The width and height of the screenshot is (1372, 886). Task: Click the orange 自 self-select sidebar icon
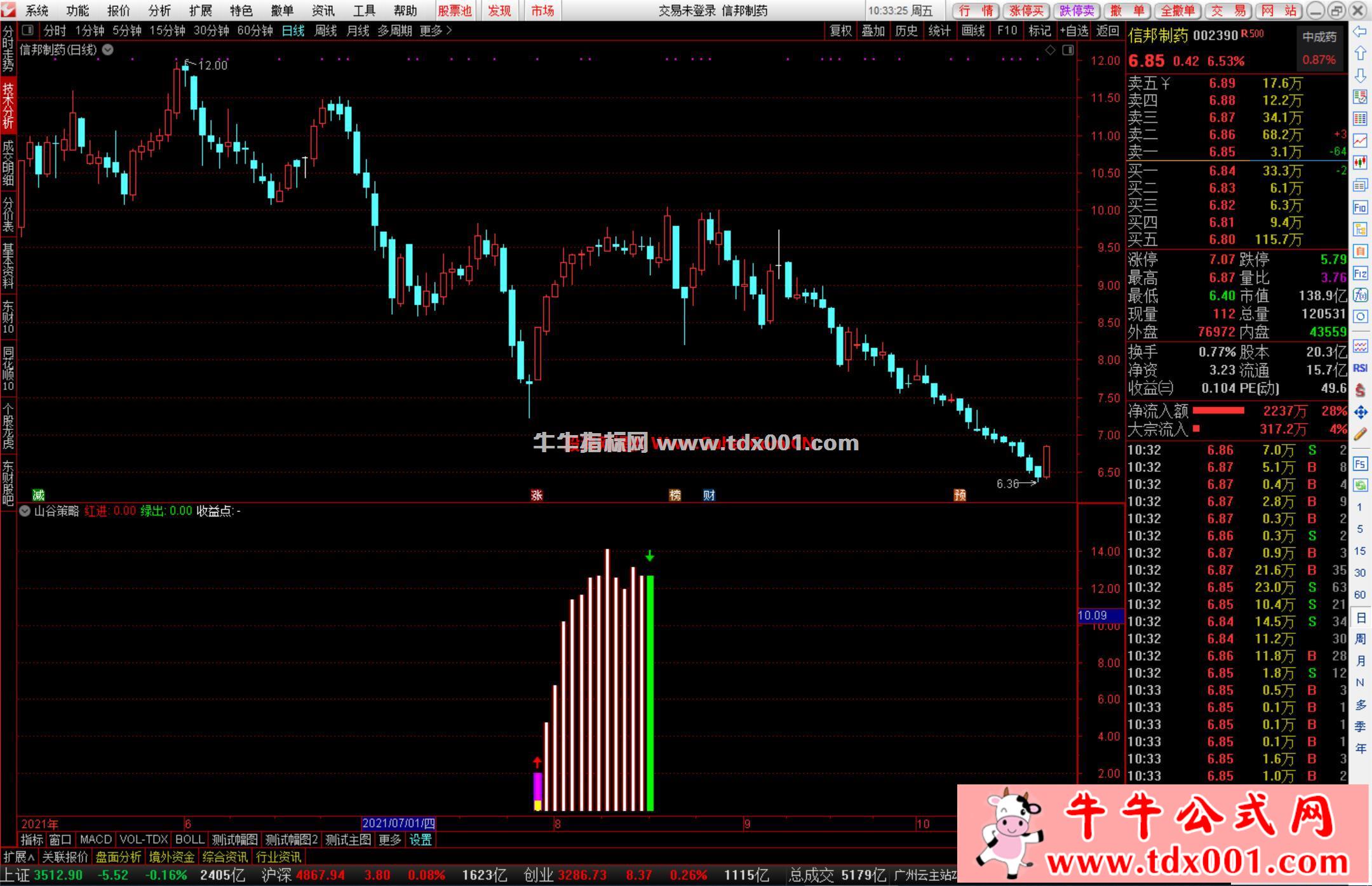tap(1360, 252)
